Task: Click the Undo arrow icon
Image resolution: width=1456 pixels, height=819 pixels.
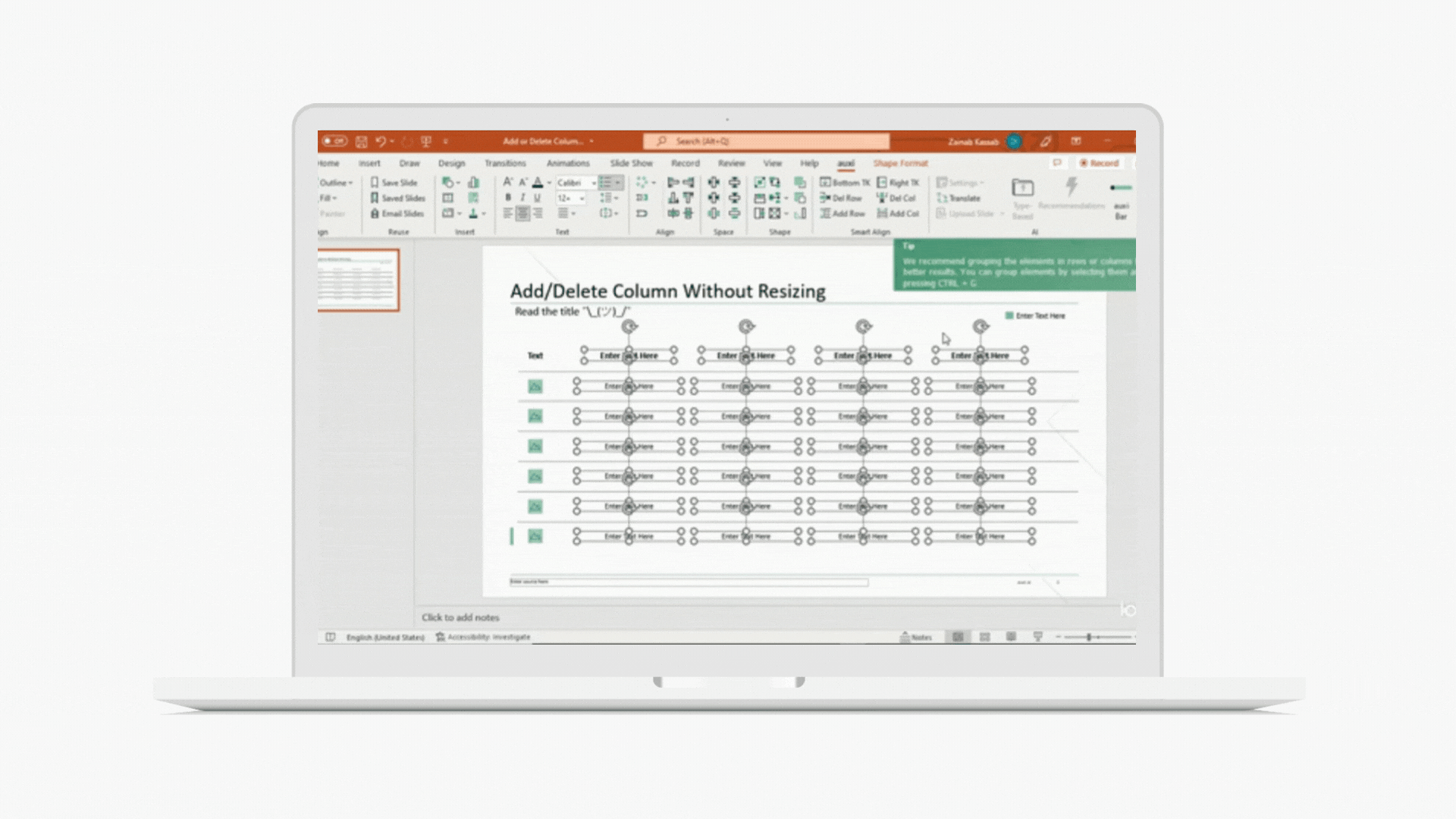Action: pos(381,141)
